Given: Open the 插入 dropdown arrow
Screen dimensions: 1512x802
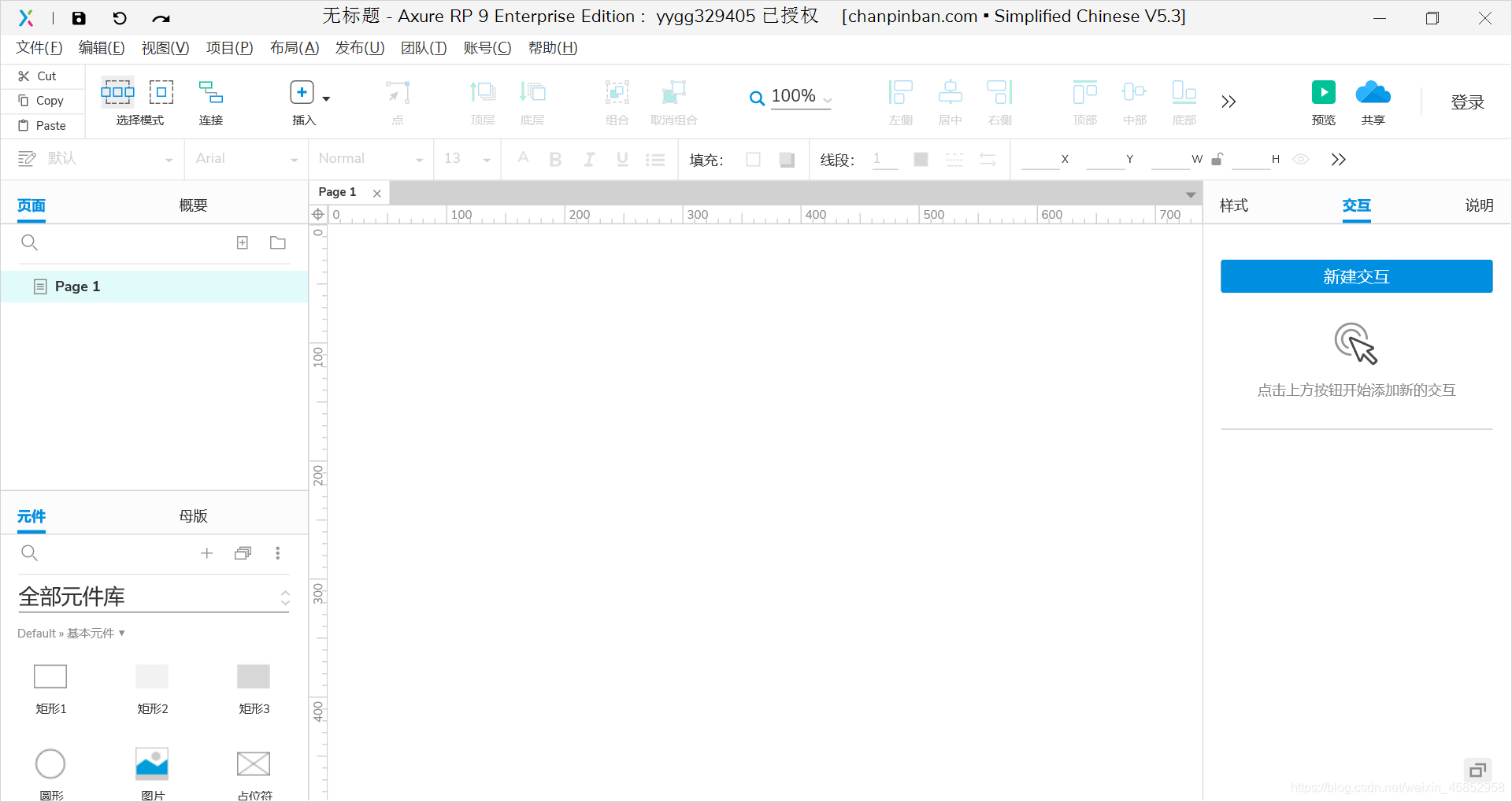Looking at the screenshot, I should pyautogui.click(x=326, y=99).
